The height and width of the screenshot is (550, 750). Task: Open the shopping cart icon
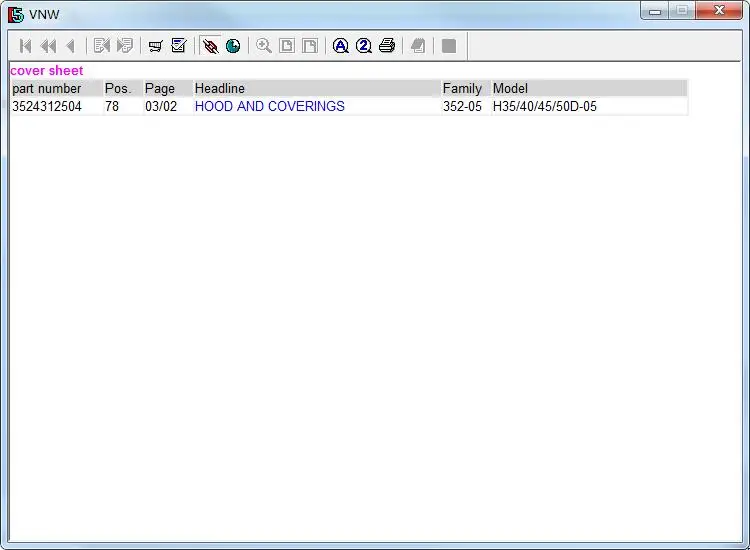(x=155, y=46)
